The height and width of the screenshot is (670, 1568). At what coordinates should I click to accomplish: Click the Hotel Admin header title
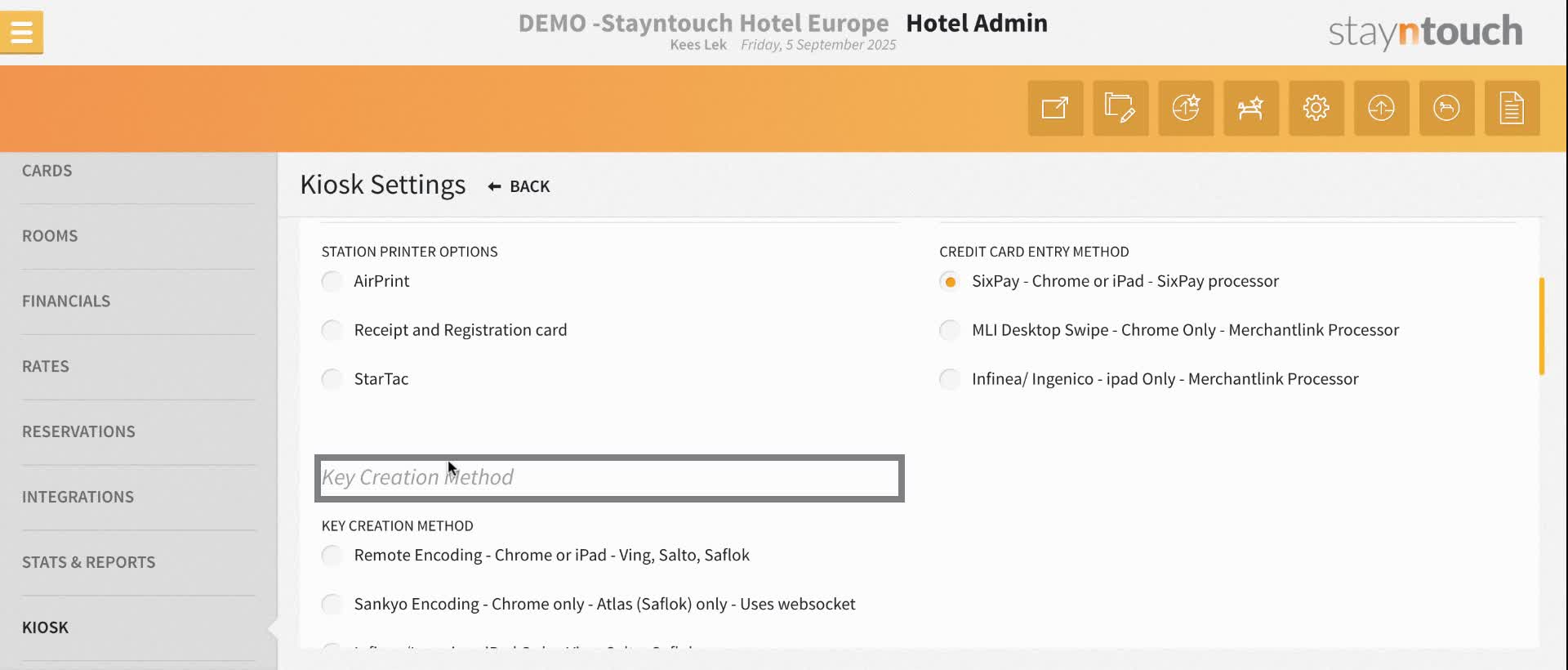(x=977, y=23)
